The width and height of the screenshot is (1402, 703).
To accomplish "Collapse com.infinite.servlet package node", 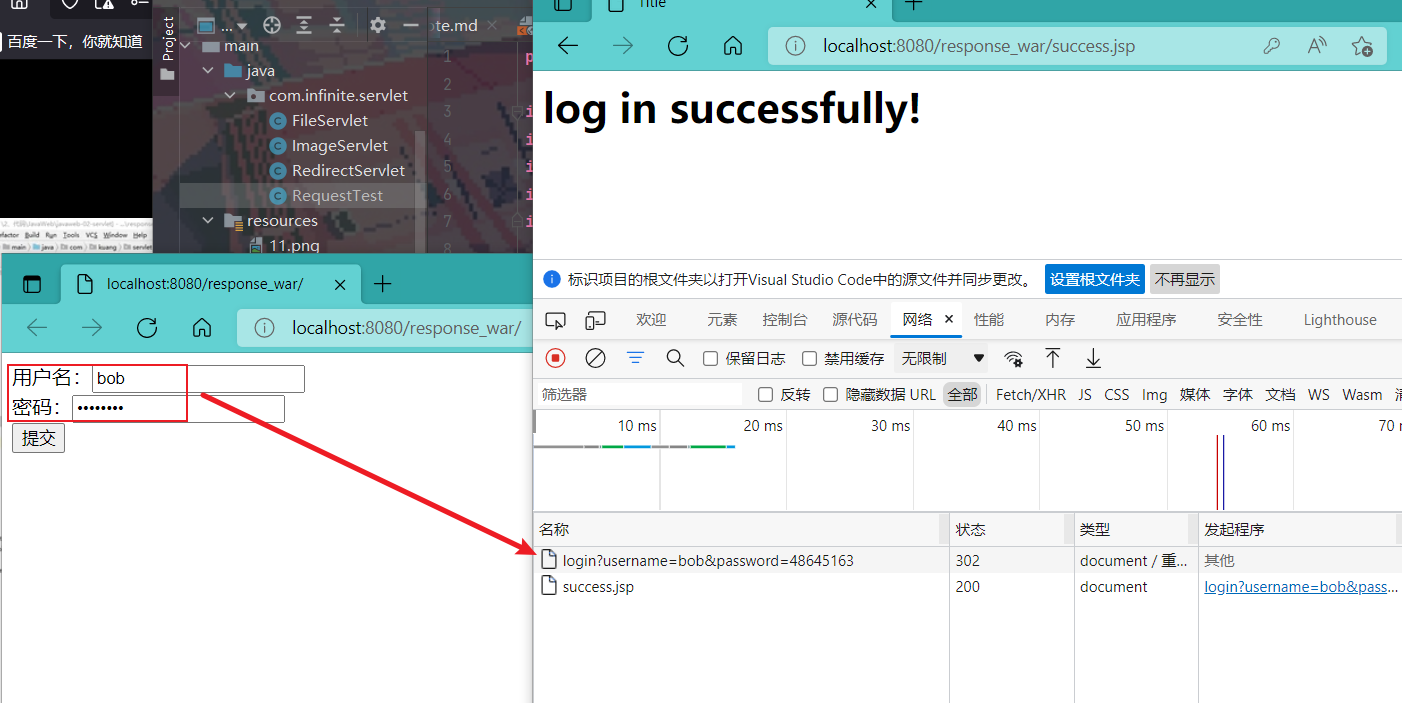I will point(229,96).
